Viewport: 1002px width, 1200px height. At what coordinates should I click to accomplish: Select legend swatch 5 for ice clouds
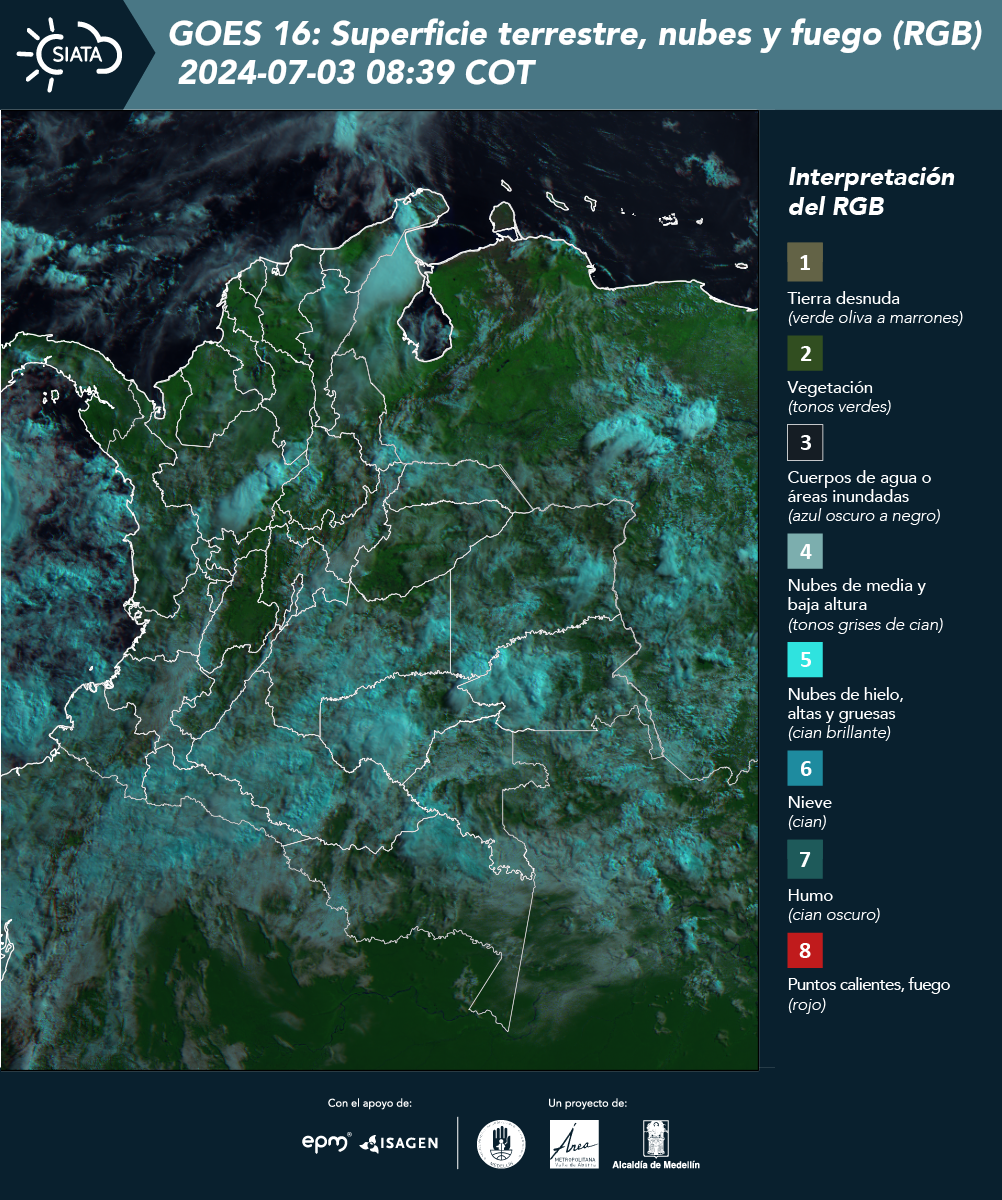coord(805,660)
